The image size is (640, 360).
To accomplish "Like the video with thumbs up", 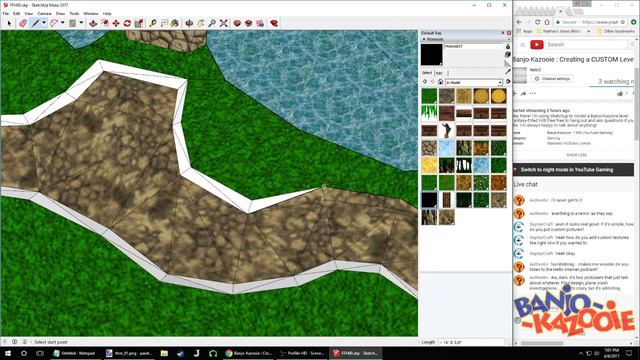I will point(620,93).
